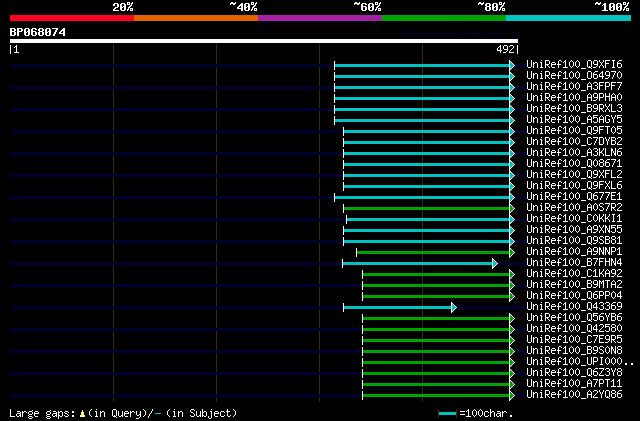
Task: Select the UniRef100_A3KLN6 label
Action: pyautogui.click(x=574, y=153)
